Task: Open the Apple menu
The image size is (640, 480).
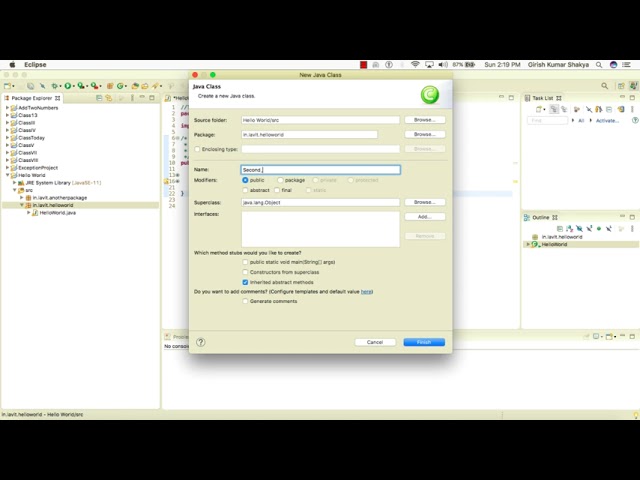Action: pos(12,64)
